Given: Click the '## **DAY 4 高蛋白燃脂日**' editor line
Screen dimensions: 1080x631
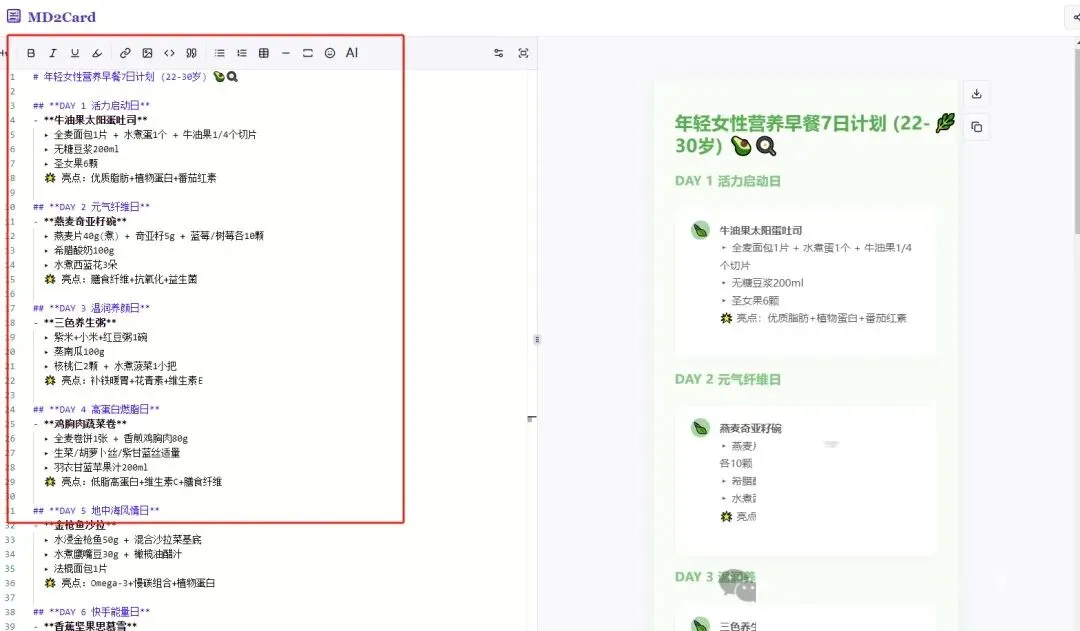Looking at the screenshot, I should point(96,409).
